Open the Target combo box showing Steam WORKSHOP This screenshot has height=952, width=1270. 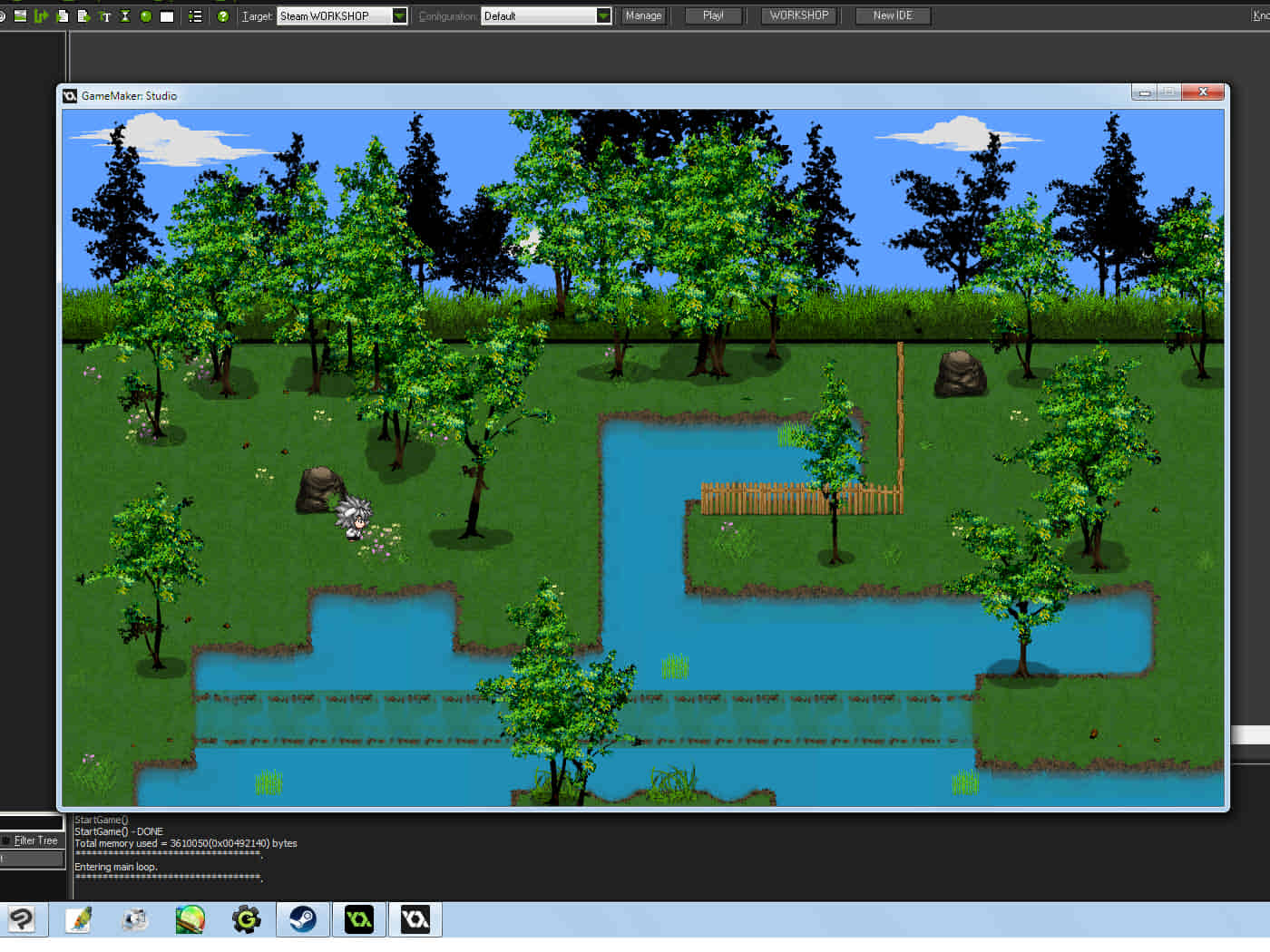click(342, 16)
